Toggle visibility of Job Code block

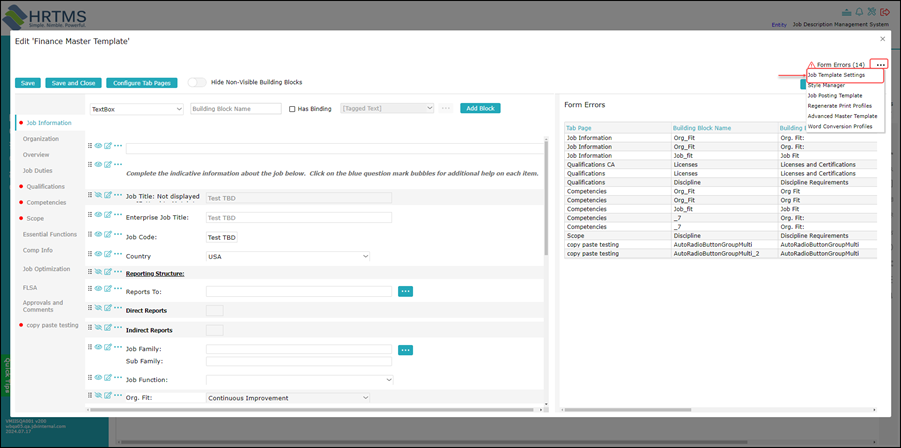tap(98, 234)
